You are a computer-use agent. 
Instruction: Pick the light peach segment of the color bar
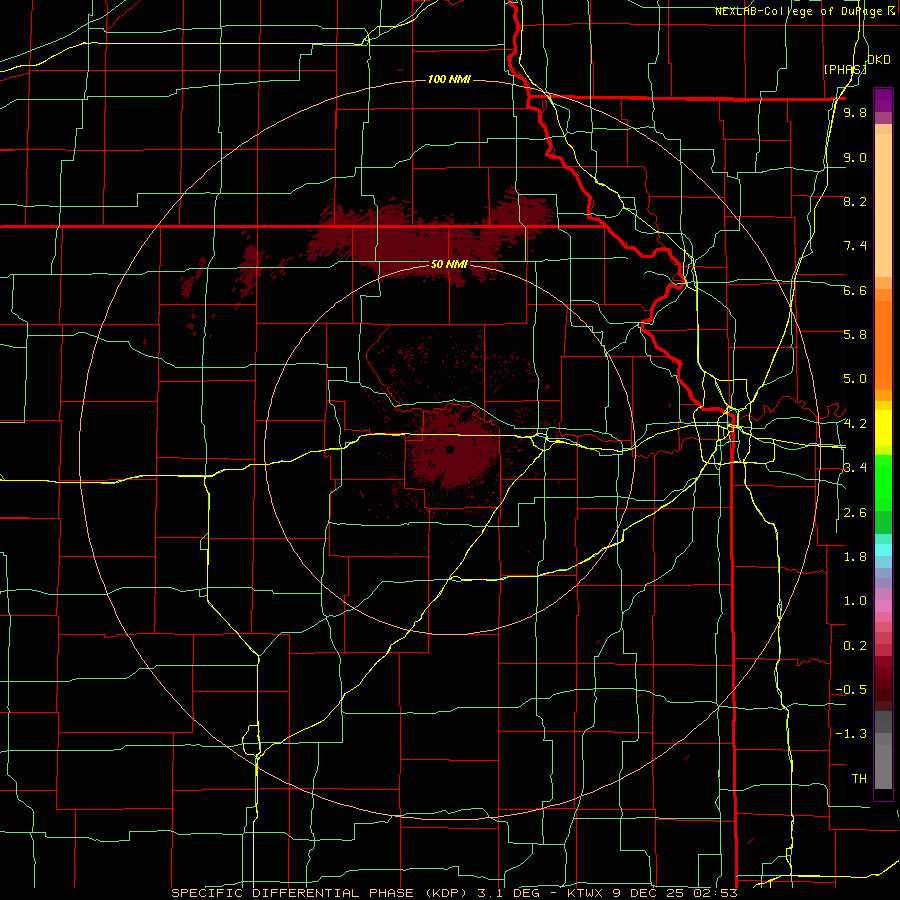(x=883, y=207)
